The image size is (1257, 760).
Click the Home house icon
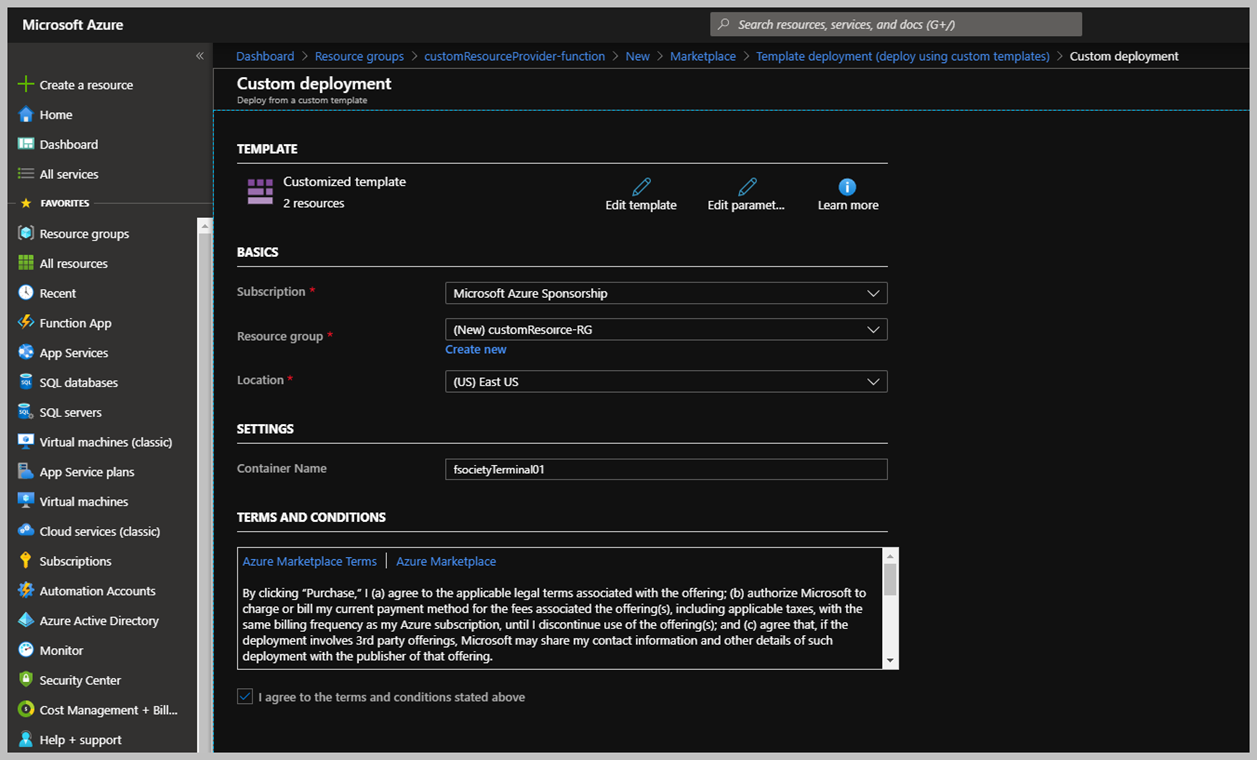pyautogui.click(x=26, y=115)
